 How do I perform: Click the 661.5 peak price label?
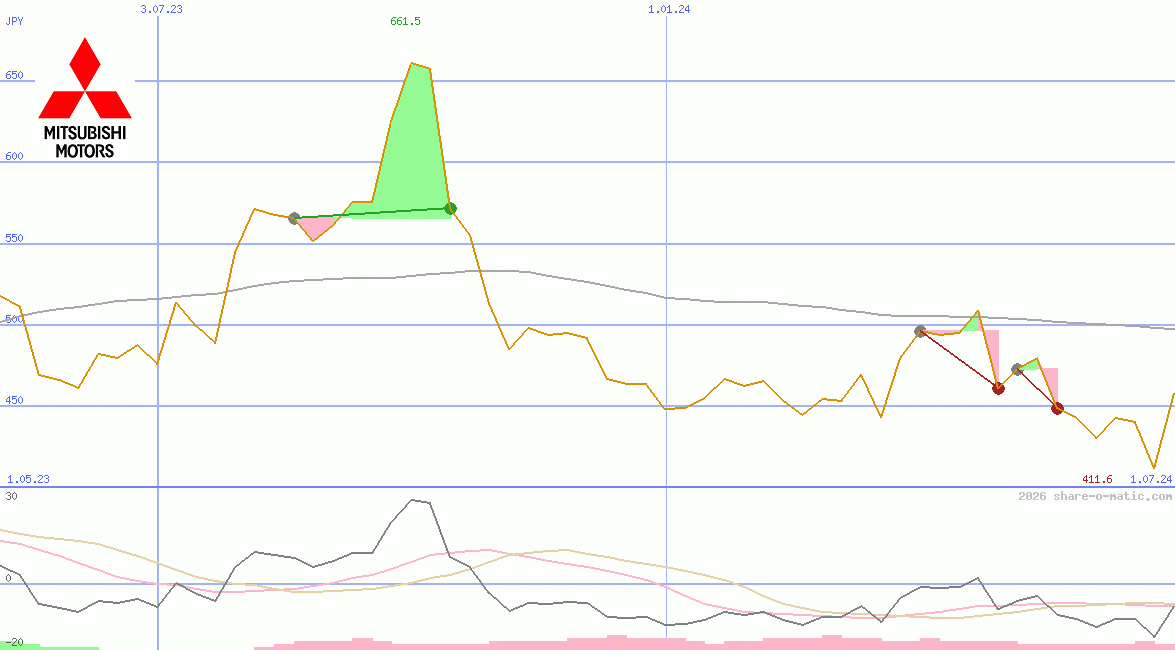pos(403,18)
